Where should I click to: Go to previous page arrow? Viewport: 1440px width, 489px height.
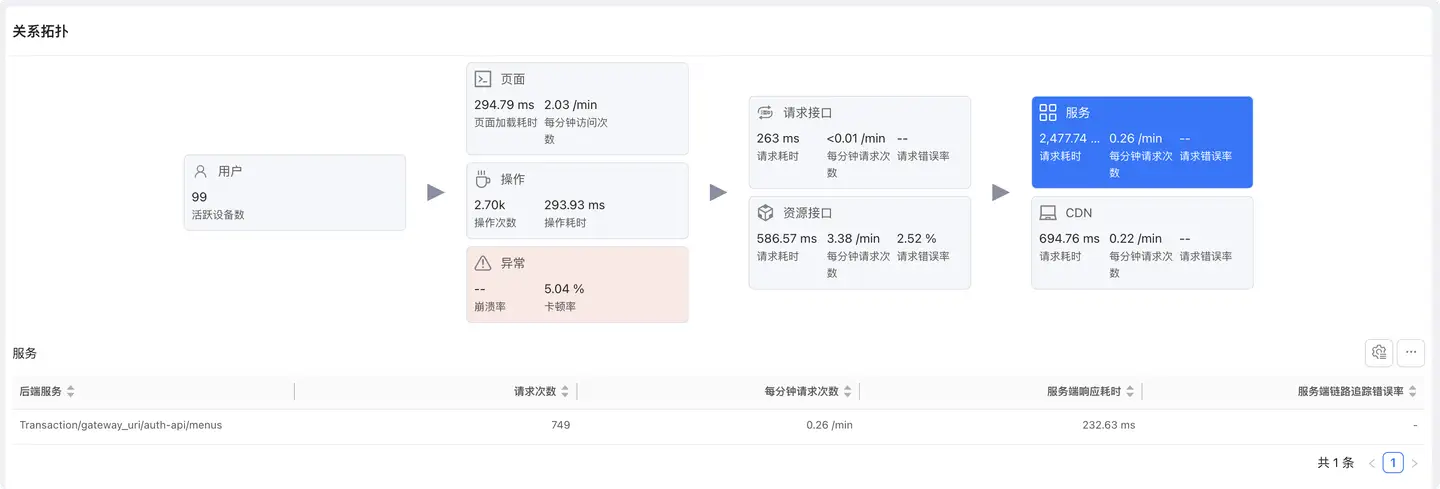pyautogui.click(x=1372, y=463)
